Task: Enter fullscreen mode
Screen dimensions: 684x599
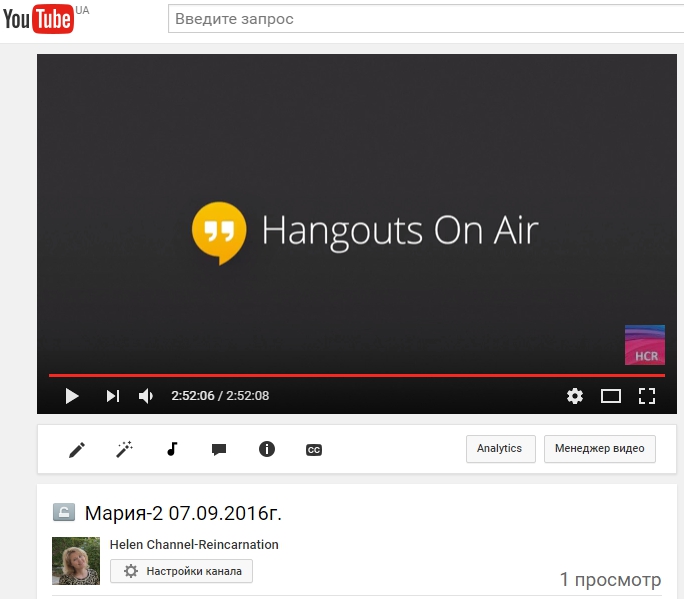Action: (x=646, y=396)
